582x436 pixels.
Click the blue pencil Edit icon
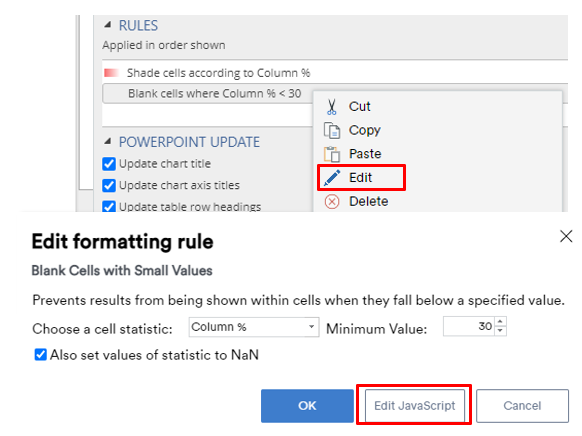click(x=332, y=178)
